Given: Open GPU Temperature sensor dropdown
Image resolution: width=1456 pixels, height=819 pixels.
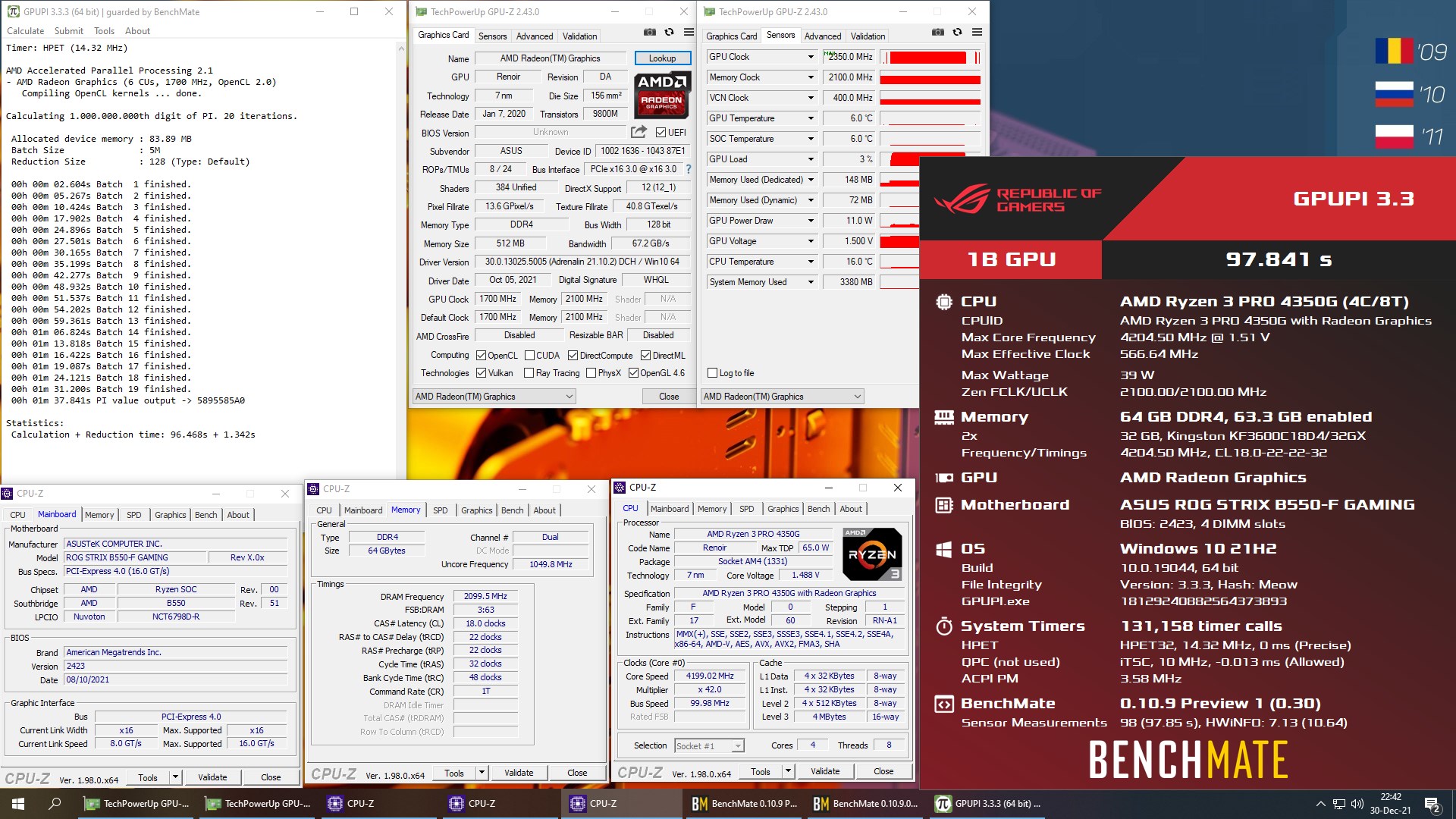Looking at the screenshot, I should pyautogui.click(x=811, y=118).
